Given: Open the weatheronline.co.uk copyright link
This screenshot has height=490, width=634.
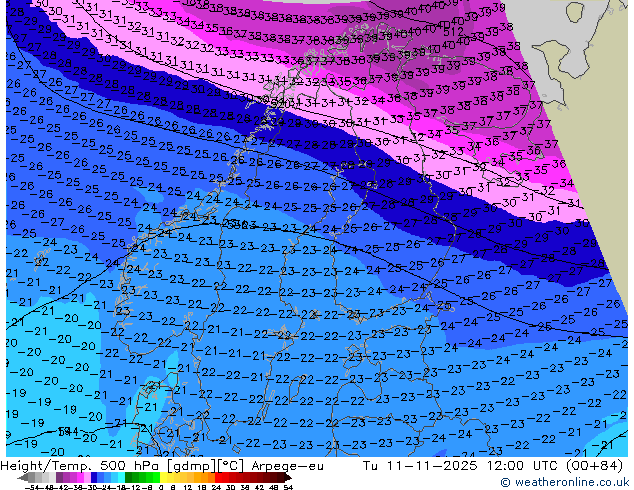Looking at the screenshot, I should pos(565,482).
